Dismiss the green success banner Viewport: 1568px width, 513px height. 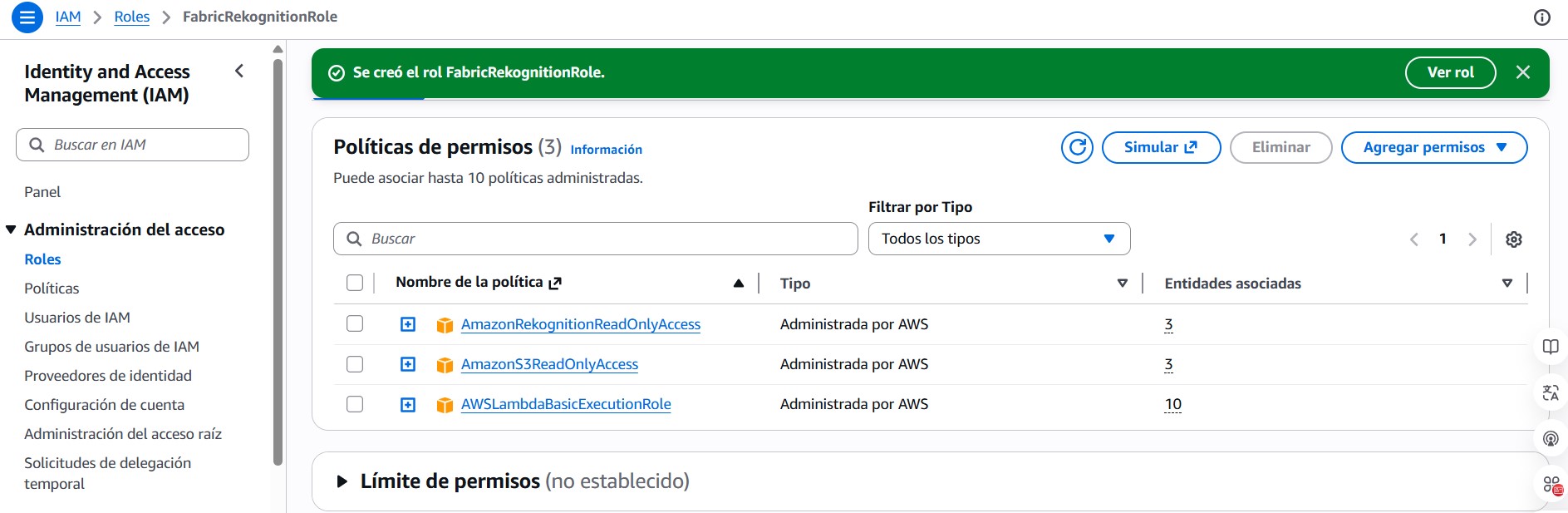coord(1523,72)
